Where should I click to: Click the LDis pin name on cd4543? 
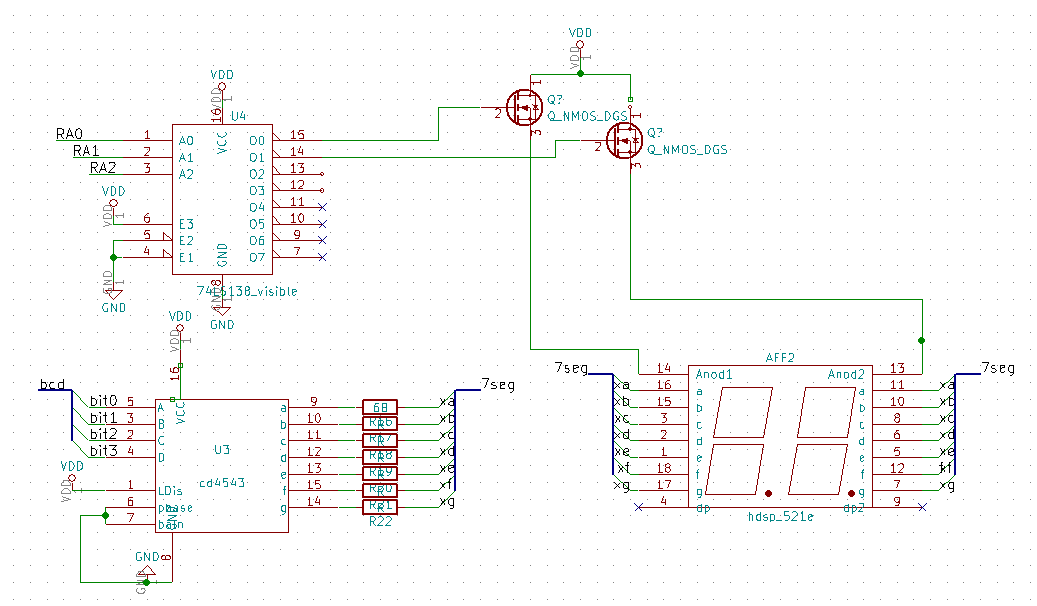[170, 491]
